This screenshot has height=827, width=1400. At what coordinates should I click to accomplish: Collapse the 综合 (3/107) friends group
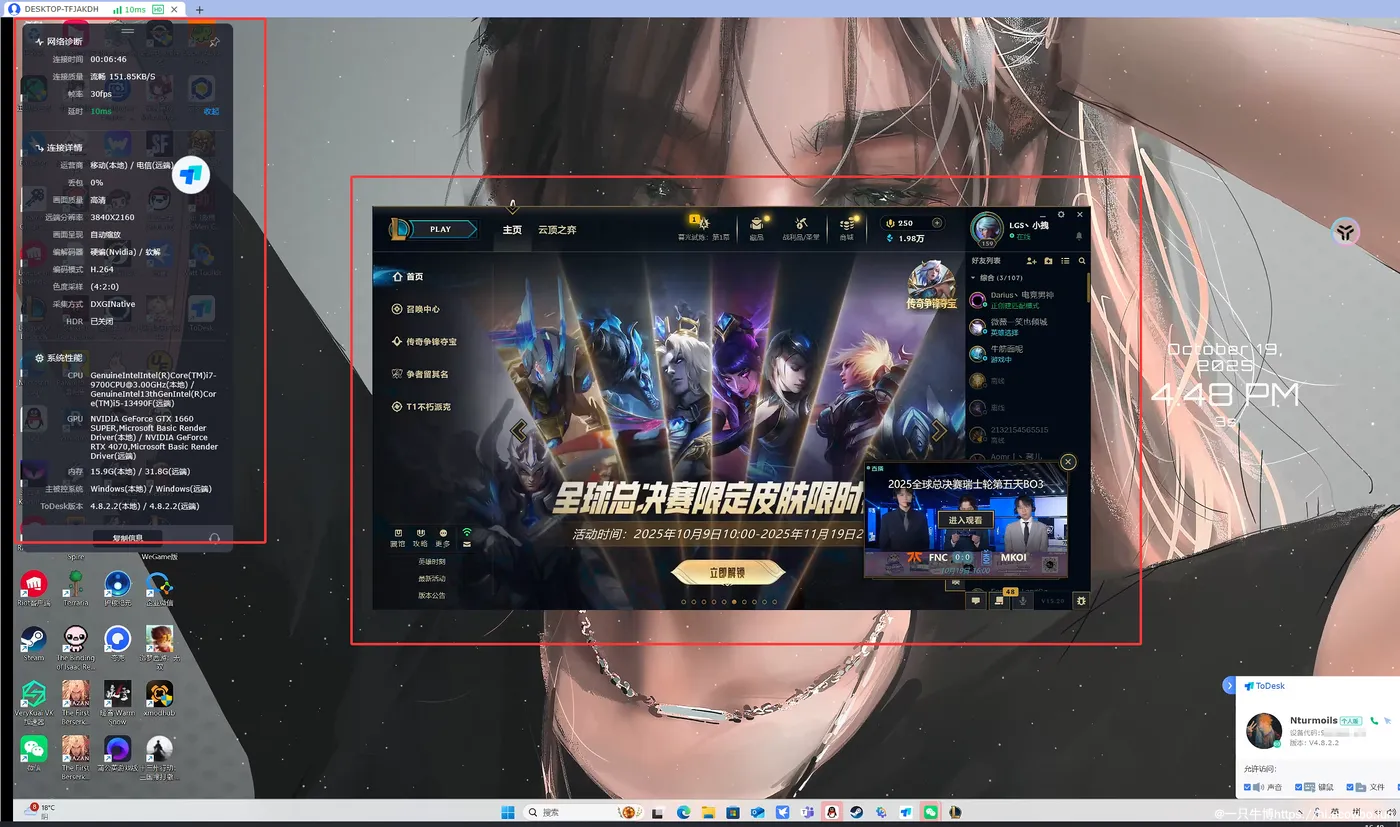click(973, 276)
